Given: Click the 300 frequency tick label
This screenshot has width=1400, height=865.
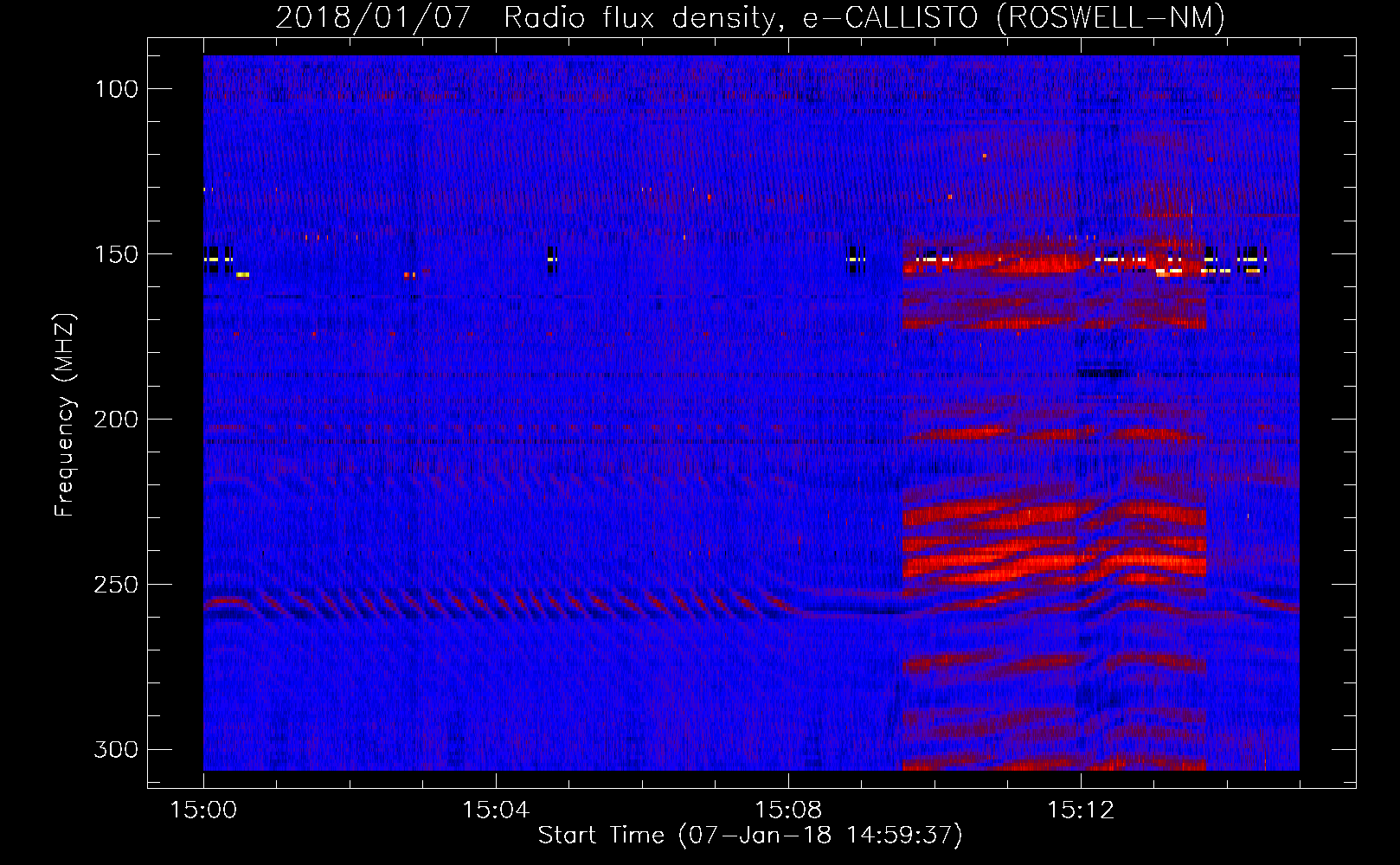Looking at the screenshot, I should click(116, 750).
